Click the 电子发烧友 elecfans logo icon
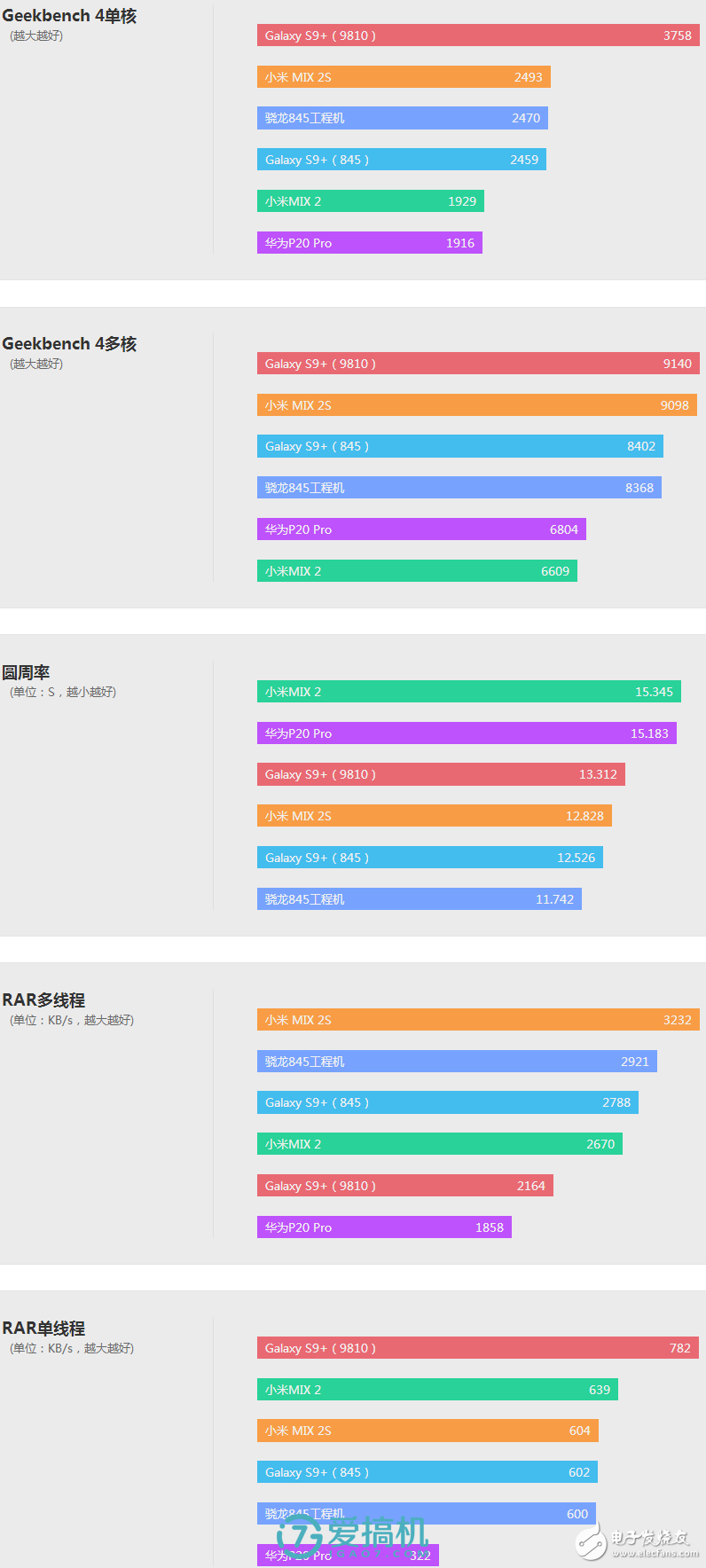The image size is (706, 1568). pyautogui.click(x=591, y=1542)
